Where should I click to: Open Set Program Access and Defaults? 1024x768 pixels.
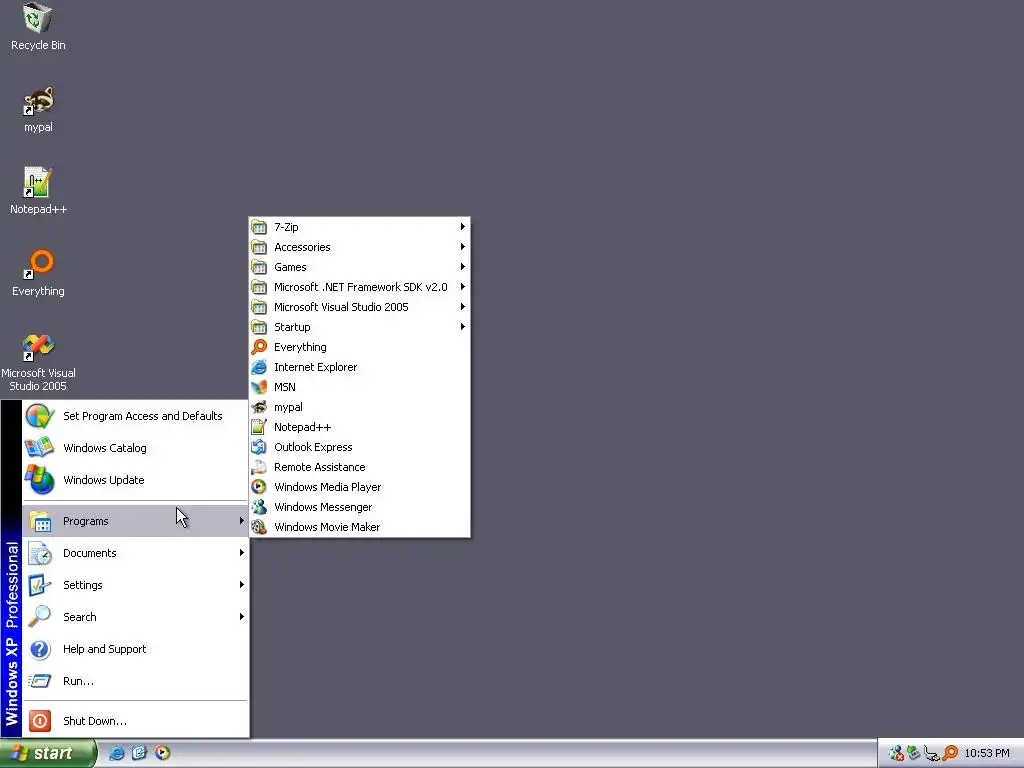coord(135,416)
